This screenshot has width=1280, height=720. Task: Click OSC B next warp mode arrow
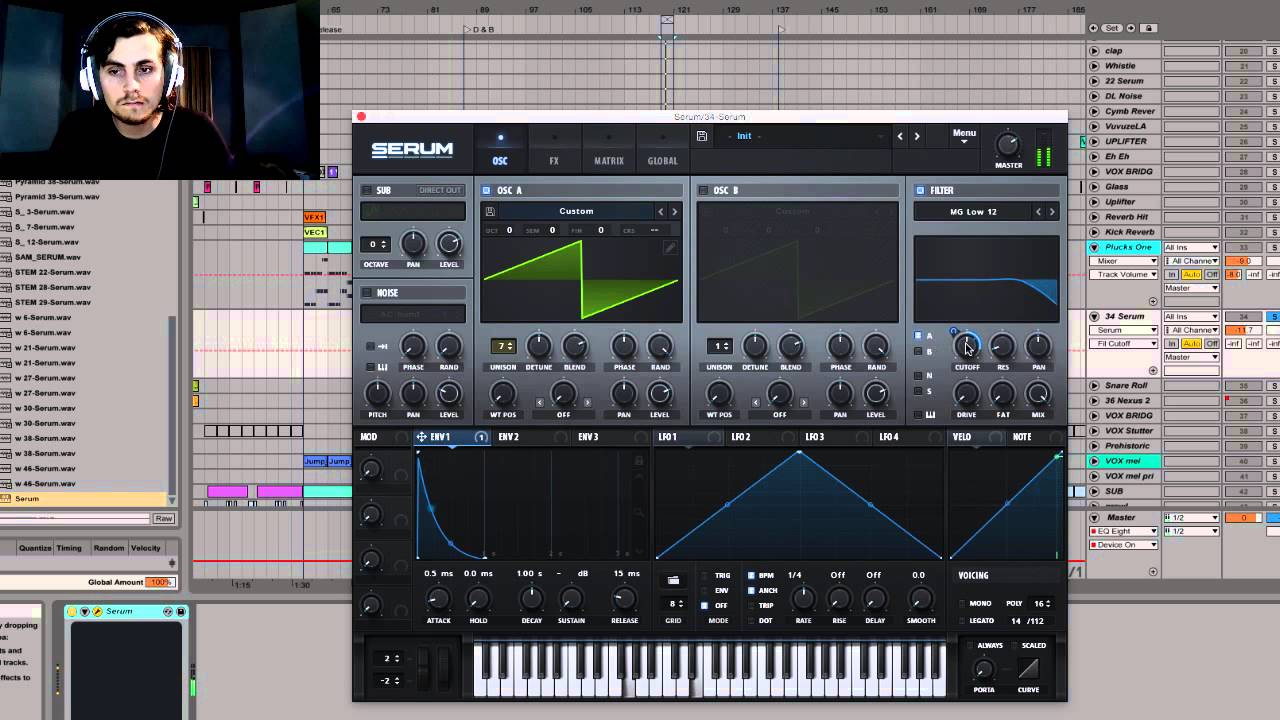tap(803, 402)
